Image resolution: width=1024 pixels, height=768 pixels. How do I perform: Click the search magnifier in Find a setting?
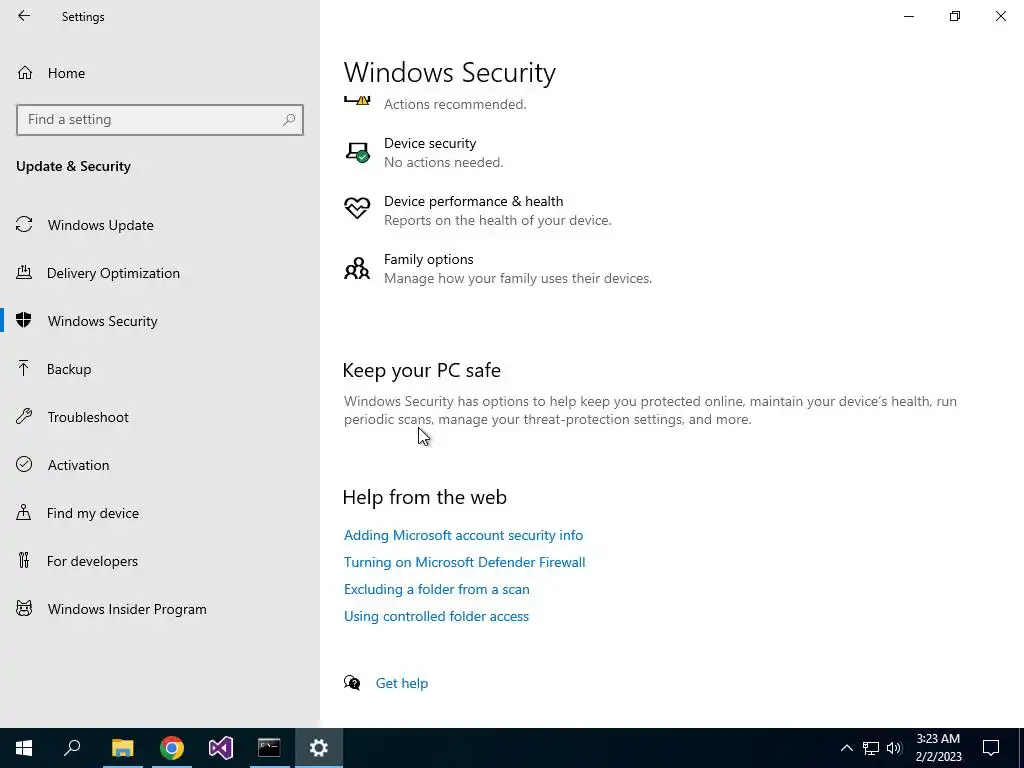pos(289,120)
